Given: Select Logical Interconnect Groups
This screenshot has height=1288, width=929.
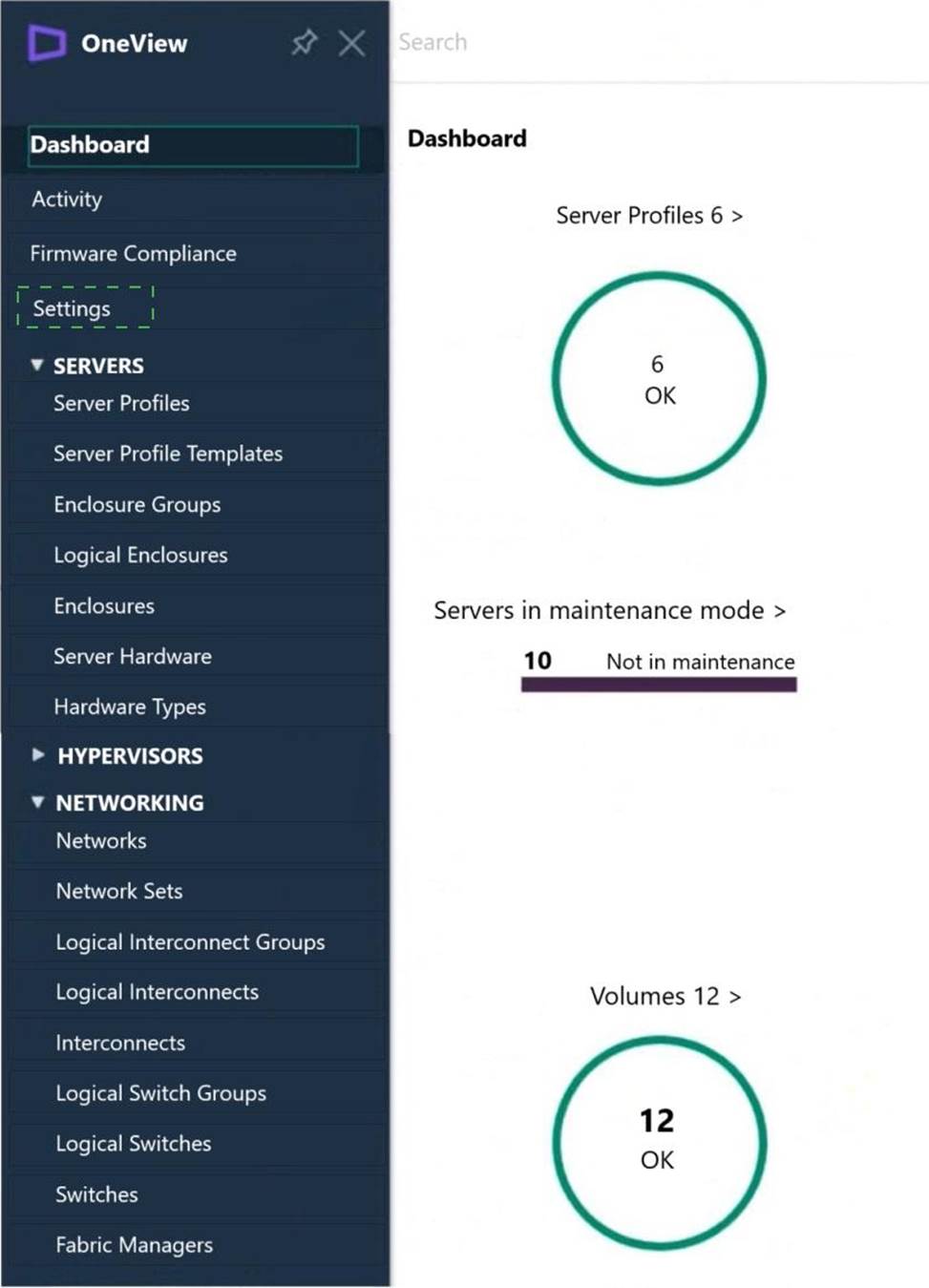Looking at the screenshot, I should [190, 942].
